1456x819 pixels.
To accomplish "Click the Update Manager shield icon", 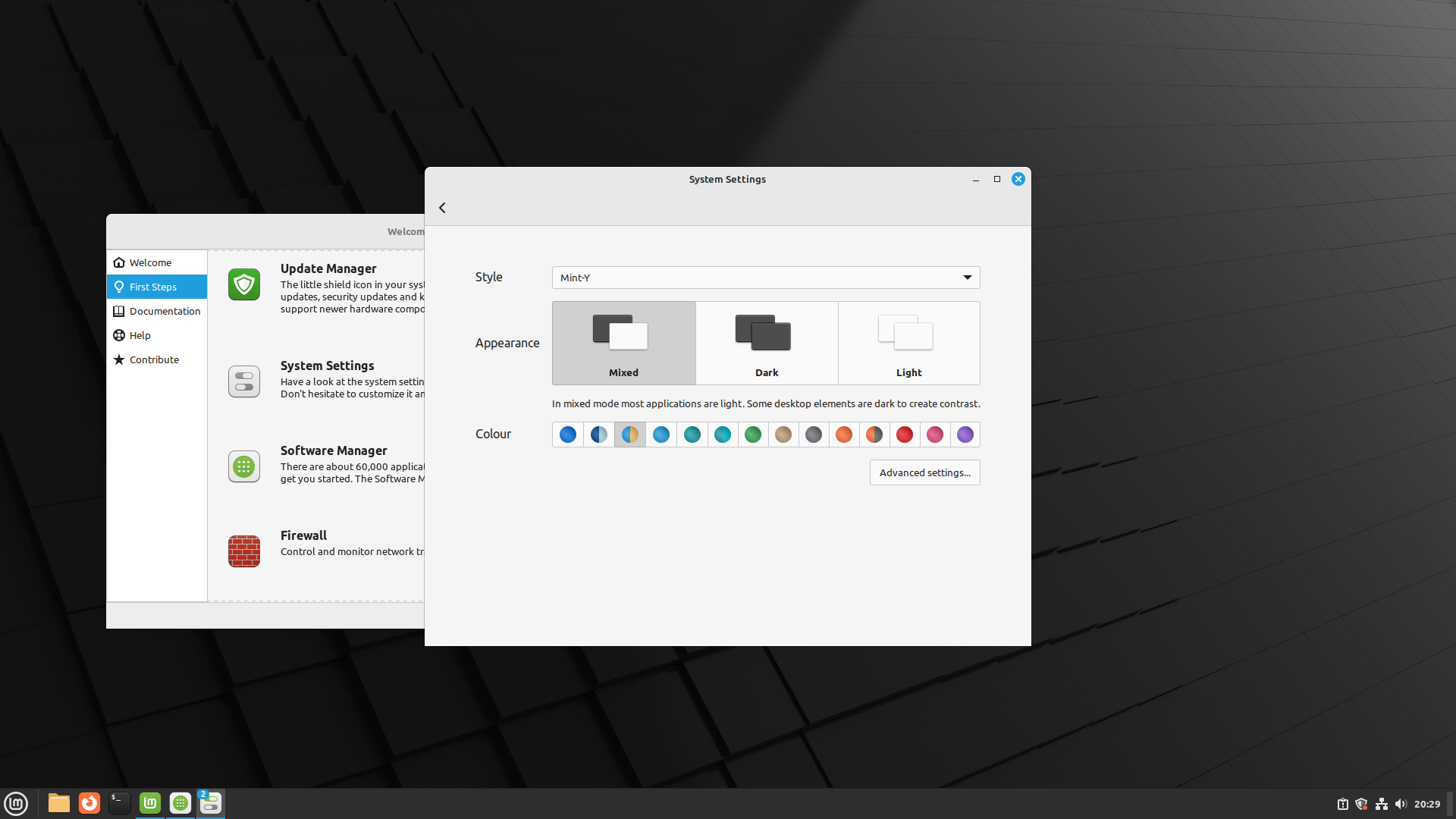I will tap(244, 284).
